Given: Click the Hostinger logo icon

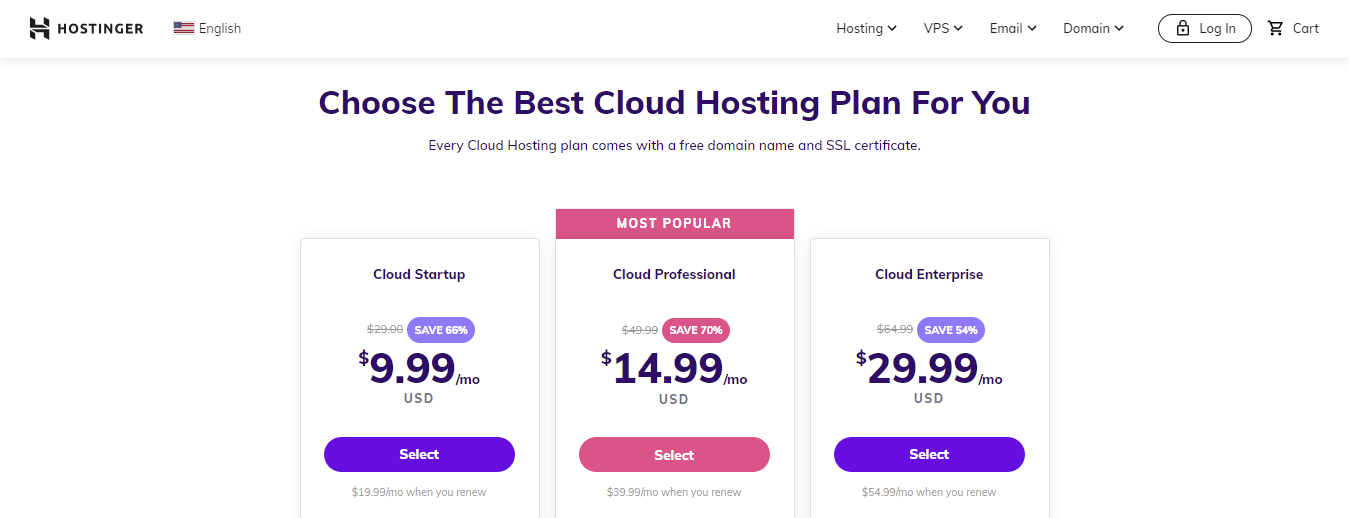Looking at the screenshot, I should pyautogui.click(x=39, y=28).
